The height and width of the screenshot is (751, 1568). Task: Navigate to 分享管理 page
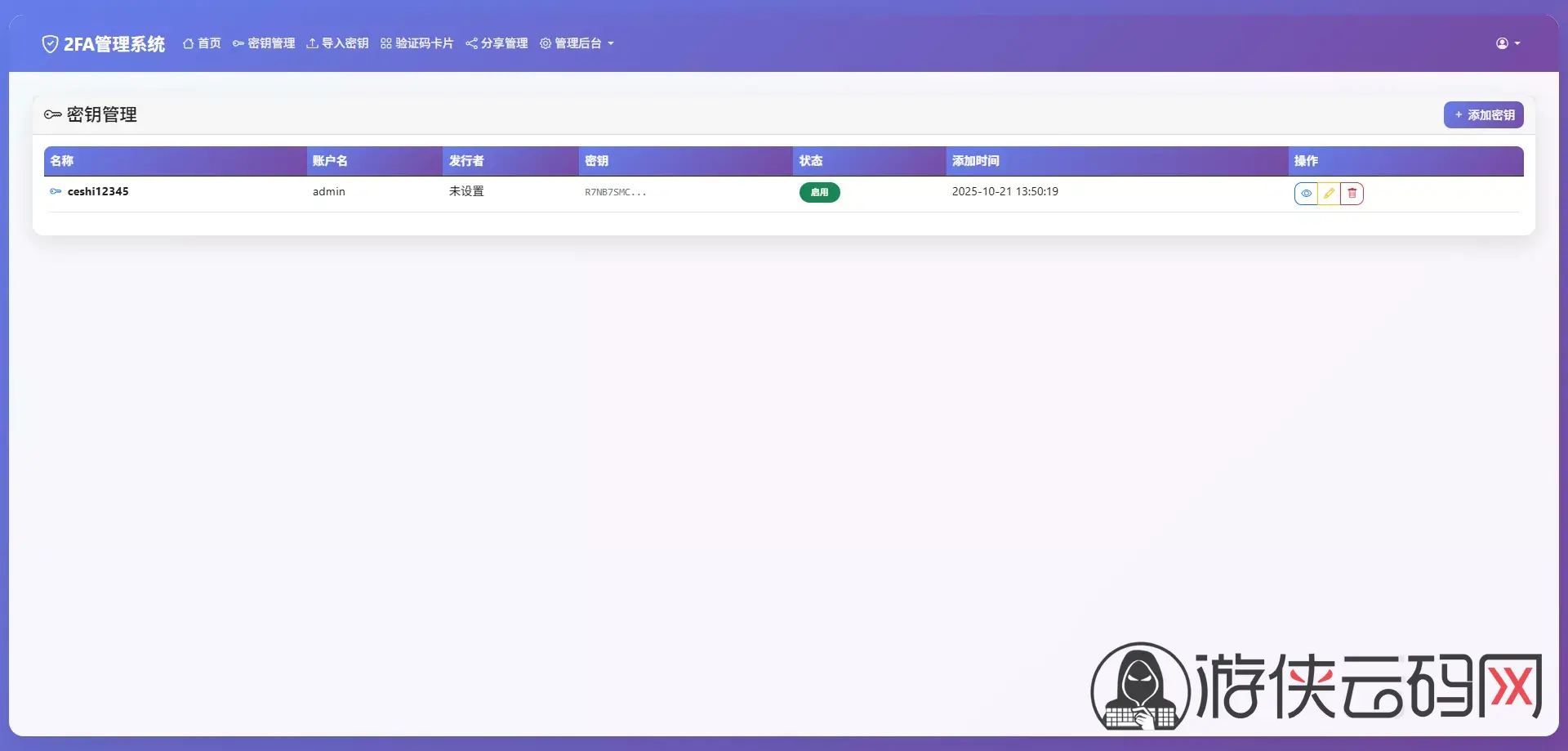pyautogui.click(x=497, y=43)
